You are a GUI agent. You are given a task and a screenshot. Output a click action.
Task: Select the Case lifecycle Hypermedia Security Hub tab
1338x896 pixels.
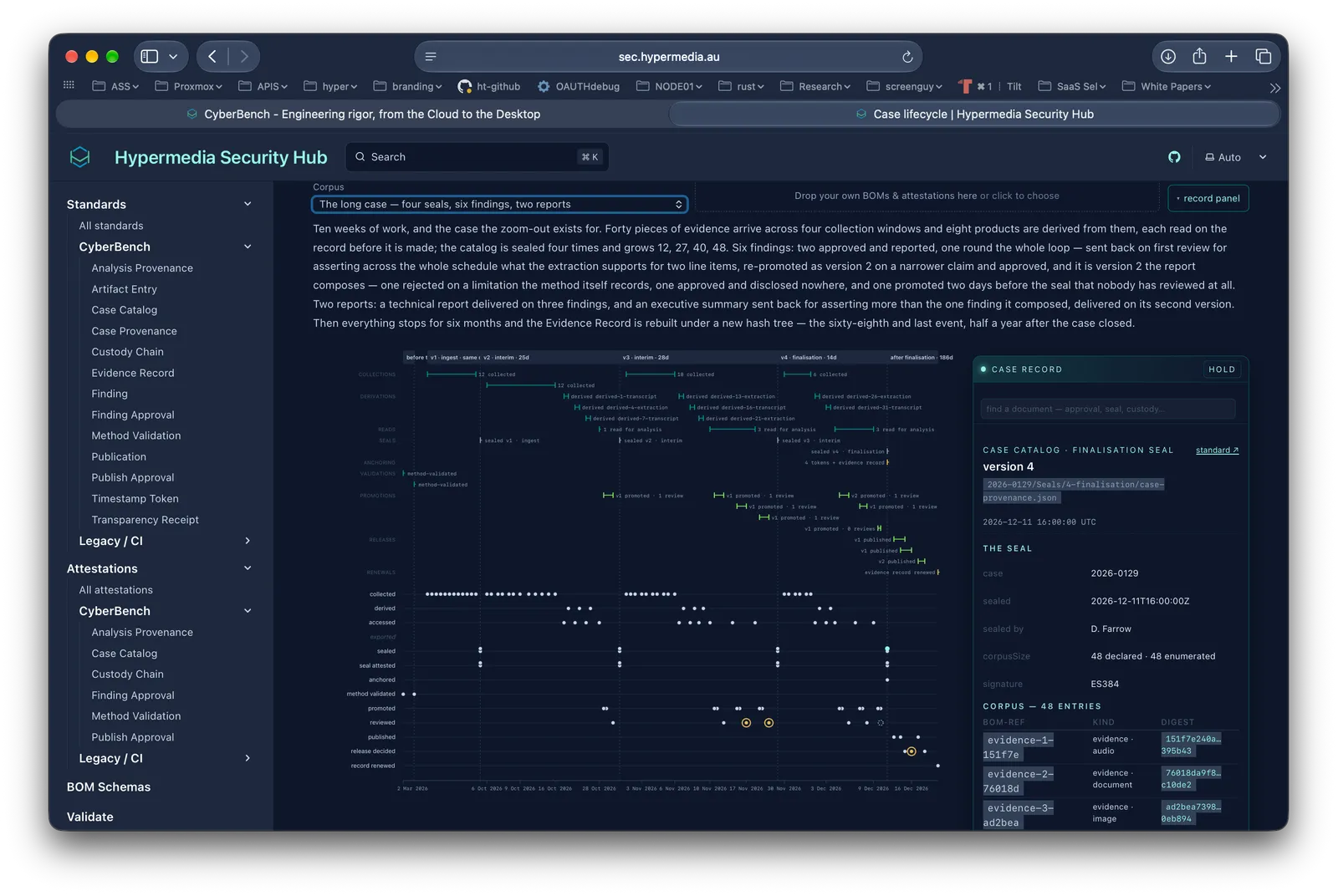pos(975,114)
